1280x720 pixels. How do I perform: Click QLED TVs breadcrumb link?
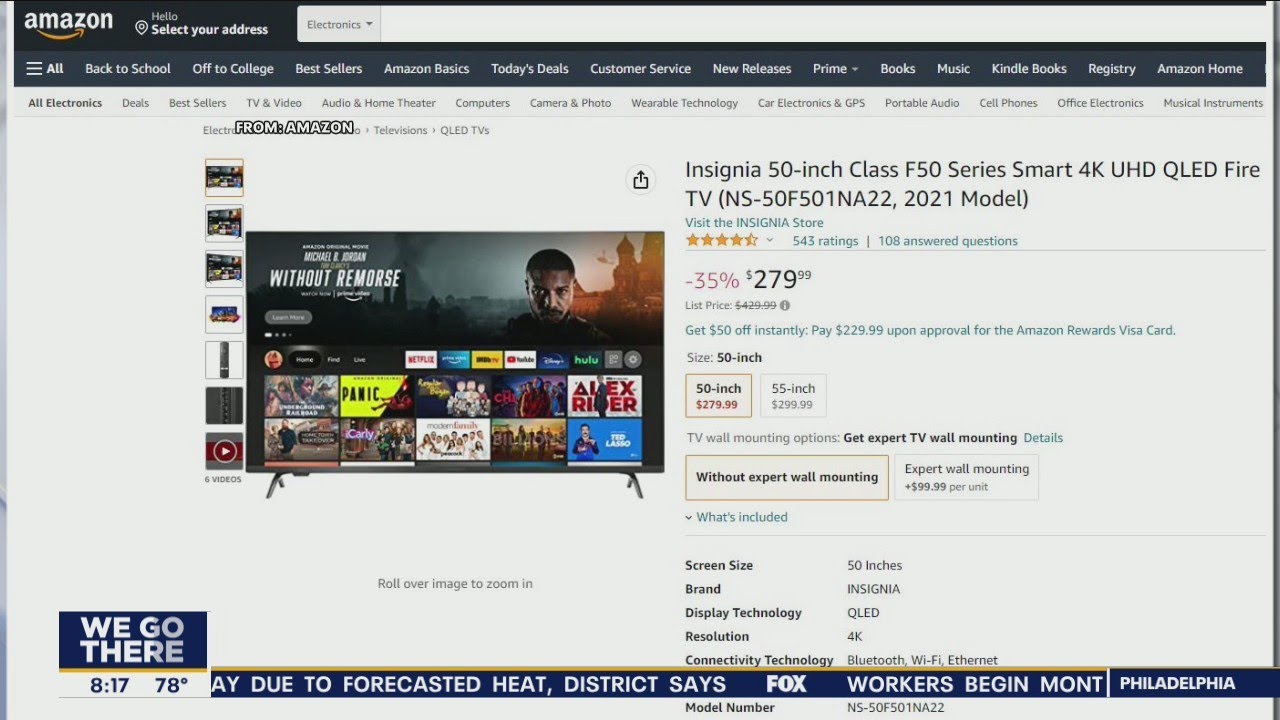point(465,130)
